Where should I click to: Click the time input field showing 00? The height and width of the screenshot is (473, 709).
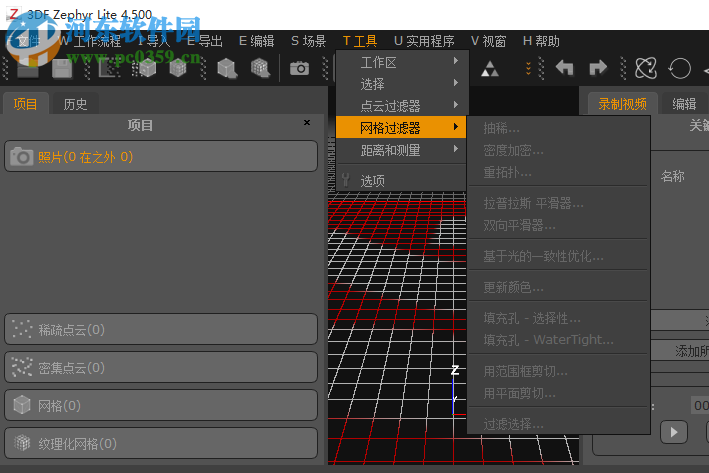700,405
